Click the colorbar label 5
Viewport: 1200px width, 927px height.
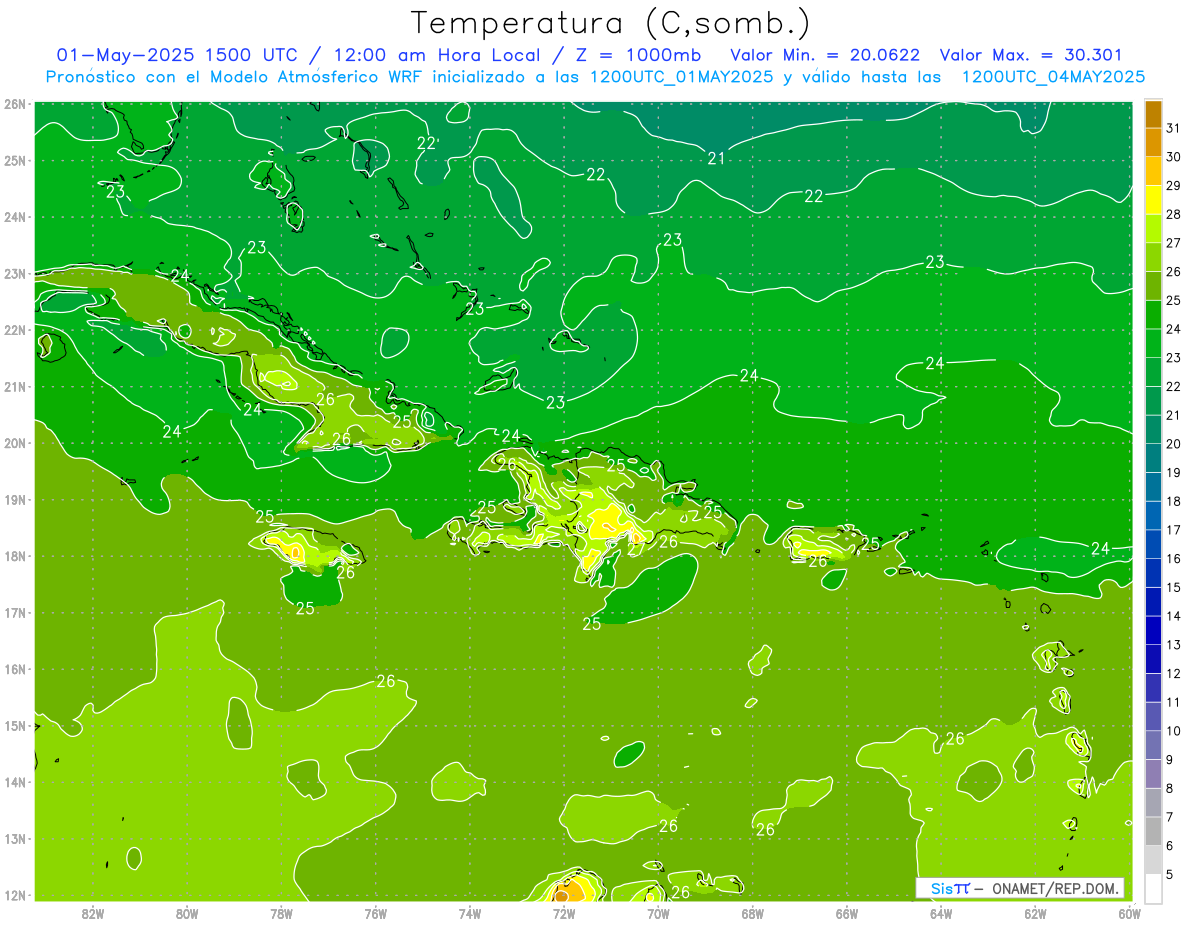click(1170, 874)
